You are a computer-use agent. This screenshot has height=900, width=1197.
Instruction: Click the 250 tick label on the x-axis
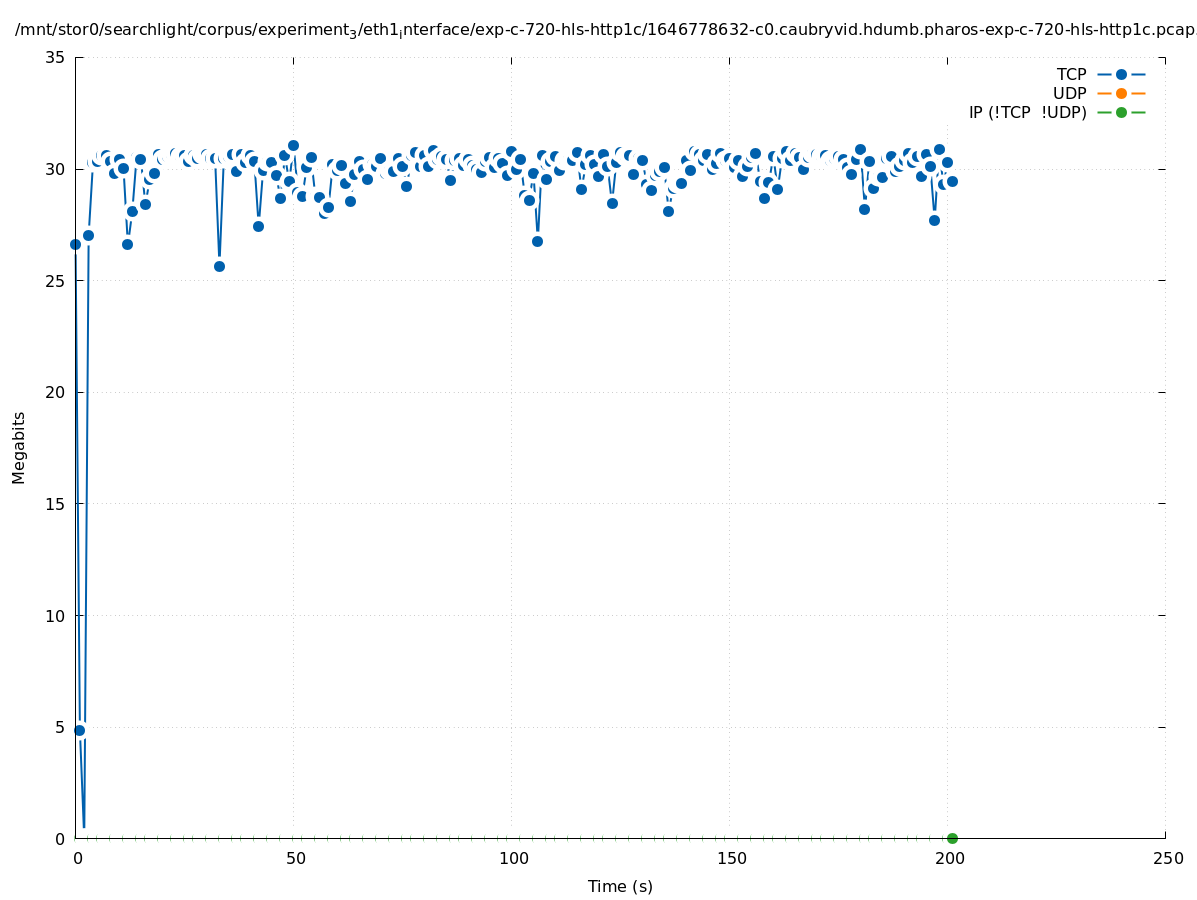click(1167, 859)
